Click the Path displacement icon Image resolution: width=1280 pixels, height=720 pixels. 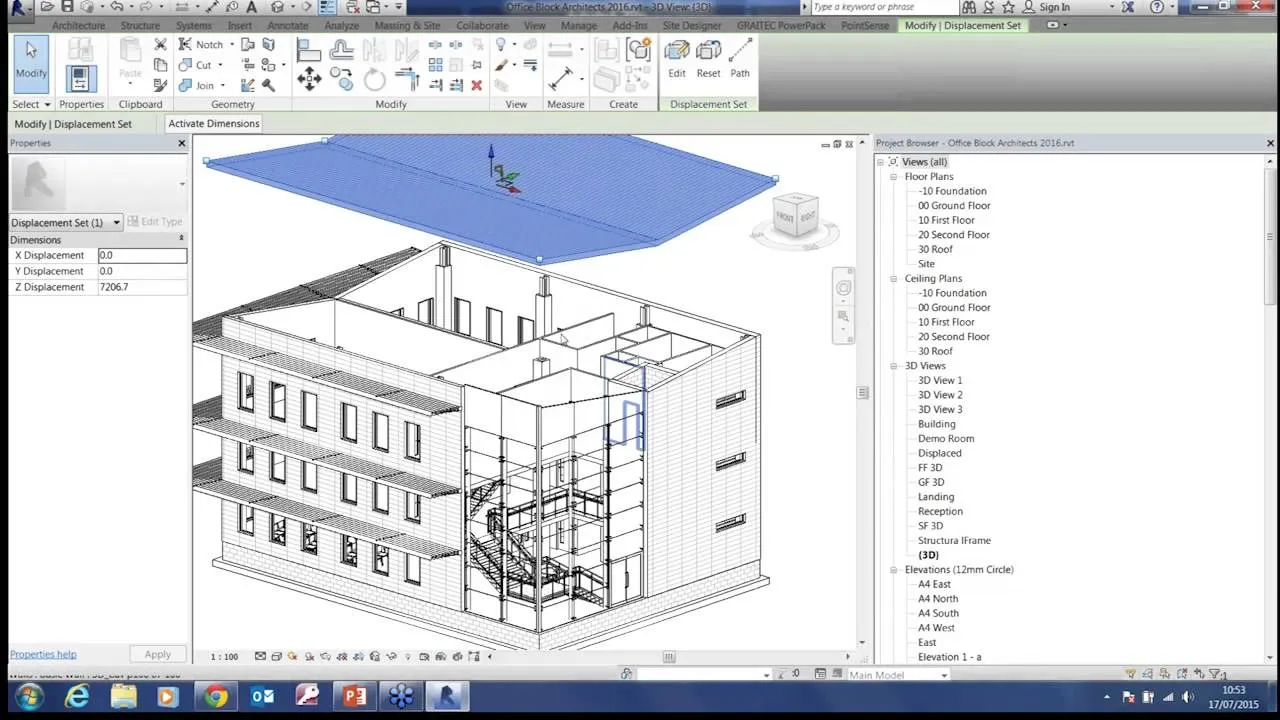(740, 59)
